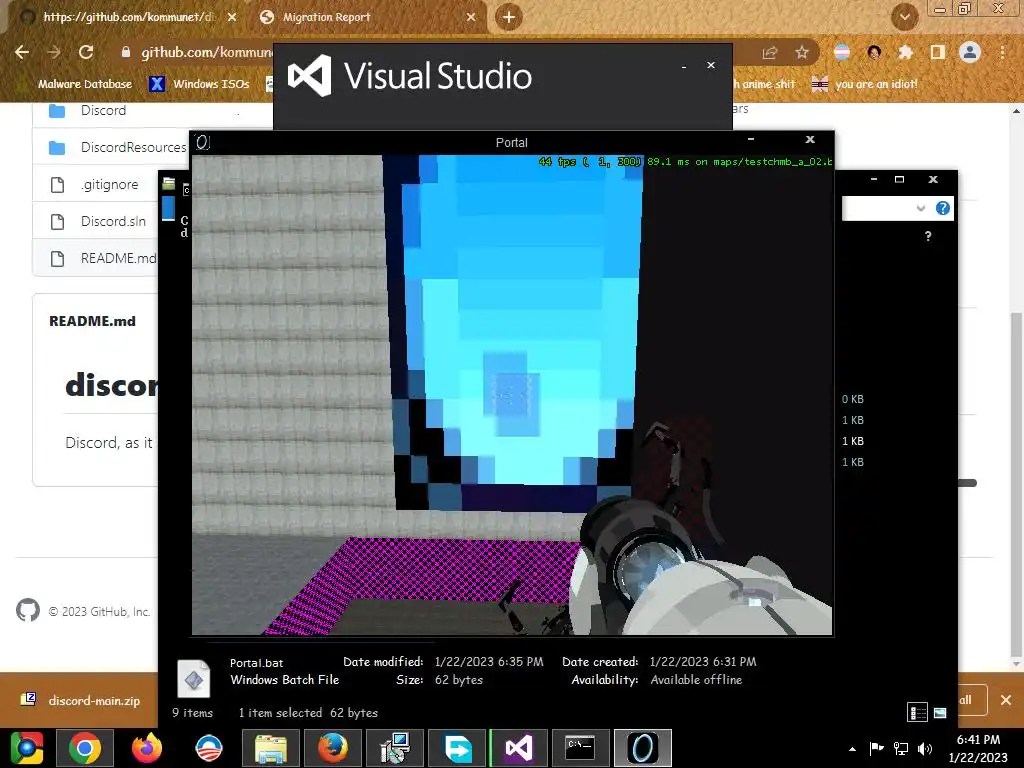Open the Discord folder in the repo
Viewport: 1024px width, 768px height.
click(x=103, y=110)
